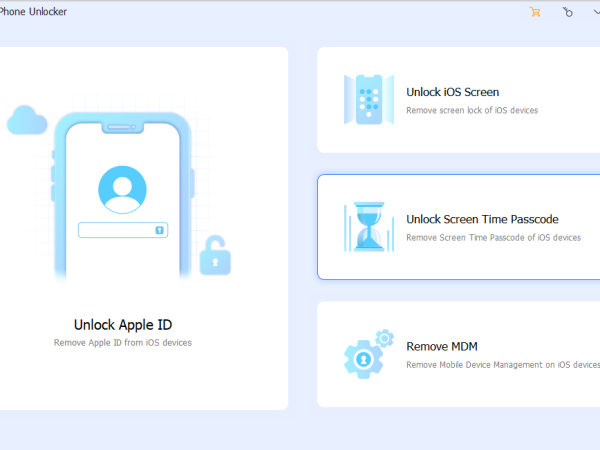Select the Unlock Screen Time Passcode card
Viewport: 600px width, 450px height.
tap(458, 227)
